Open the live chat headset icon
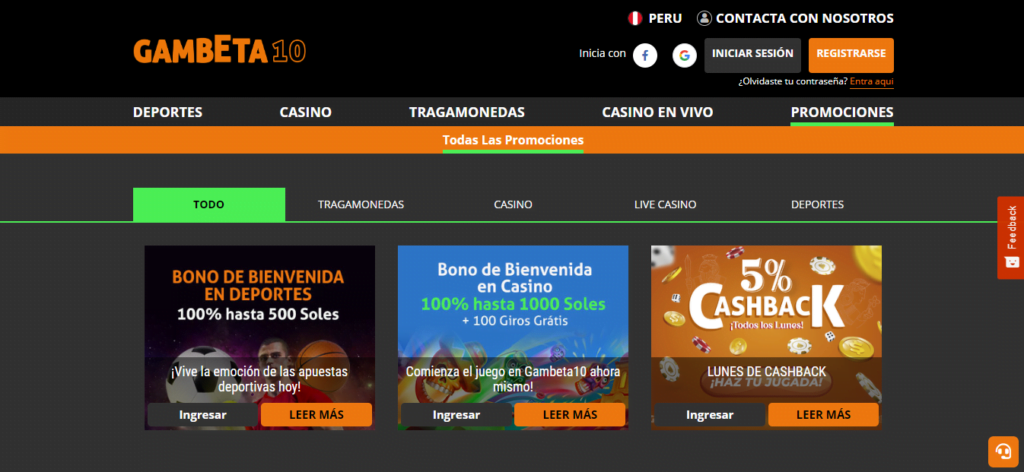The width and height of the screenshot is (1024, 472). coord(1002,450)
